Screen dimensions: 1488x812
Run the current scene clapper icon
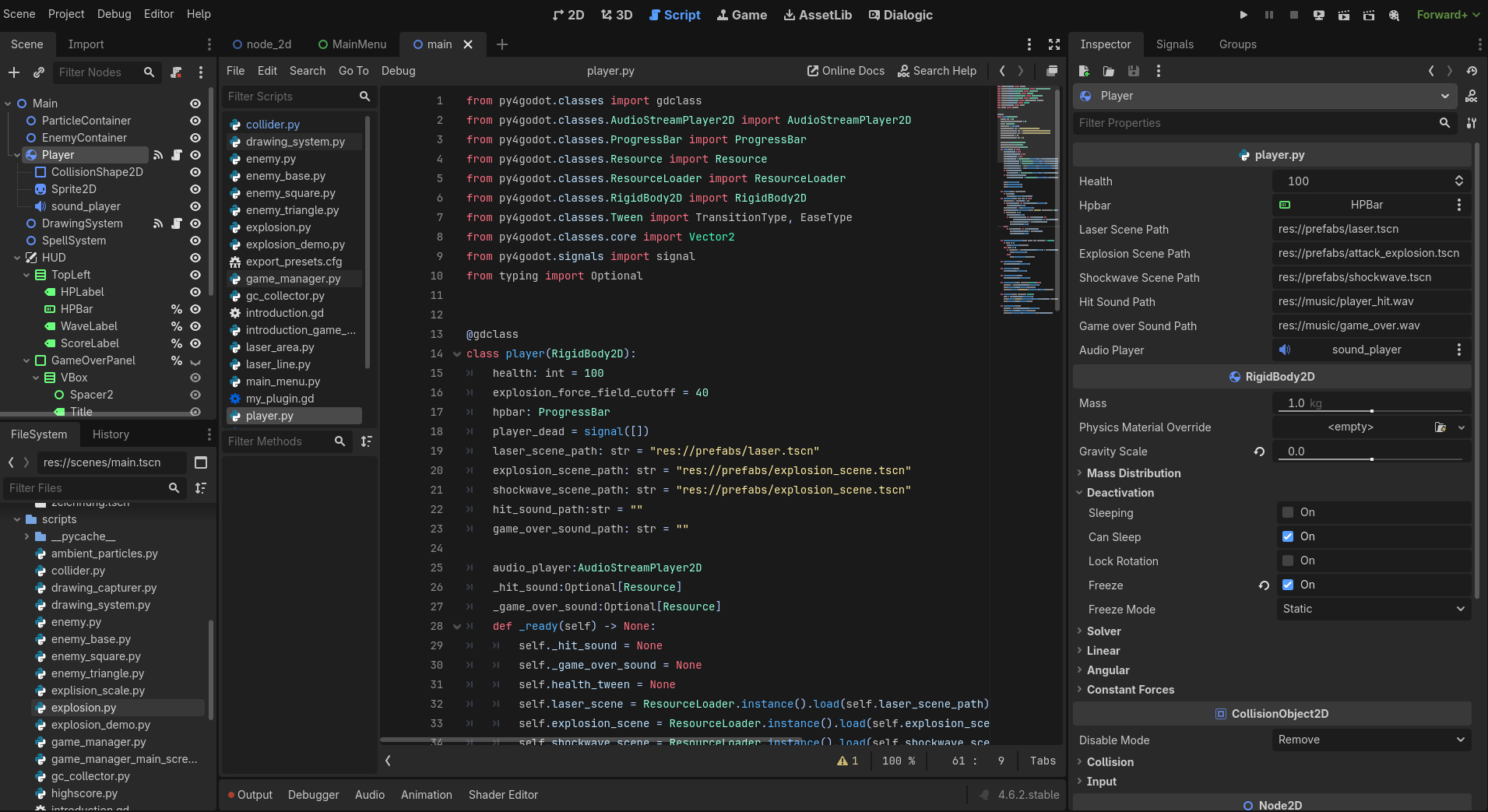(x=1344, y=15)
